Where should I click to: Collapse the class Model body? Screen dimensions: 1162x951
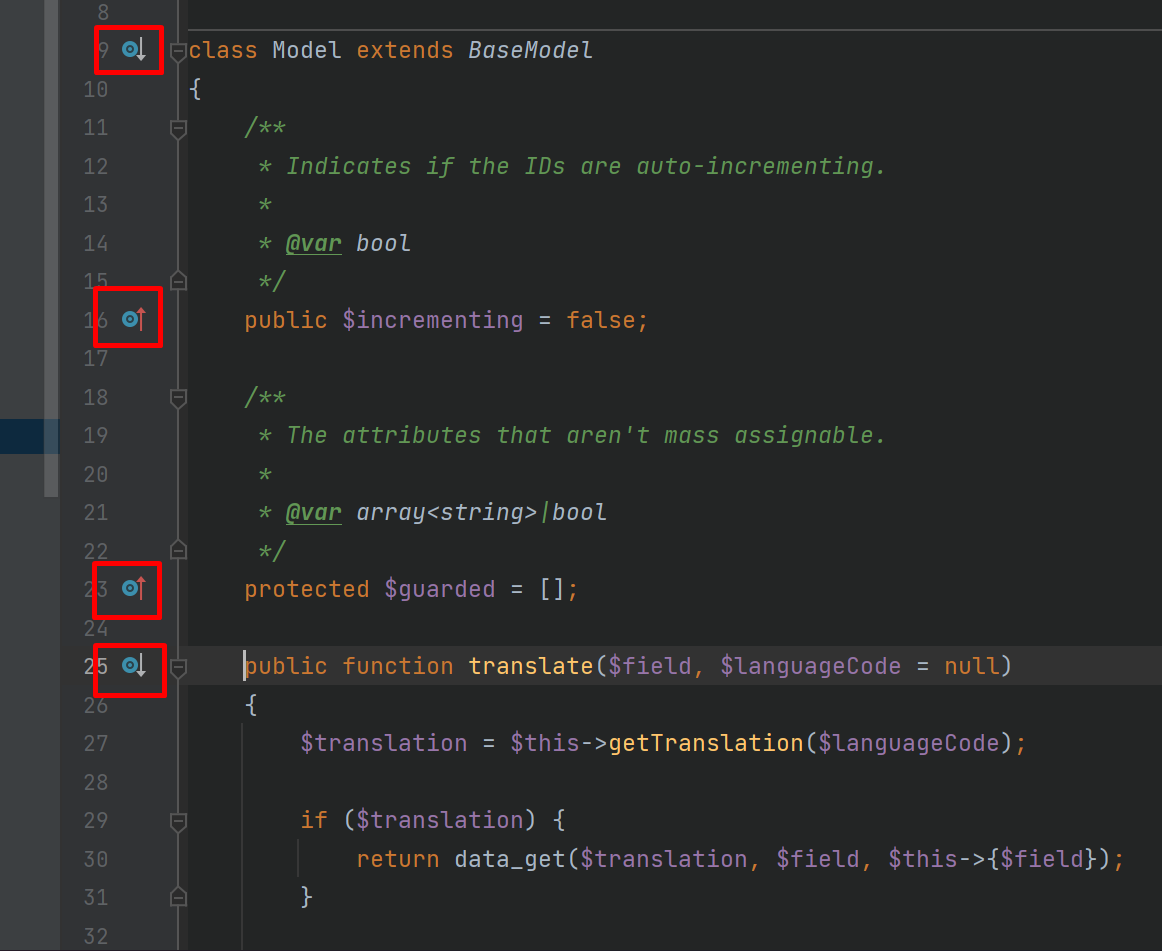click(x=177, y=49)
